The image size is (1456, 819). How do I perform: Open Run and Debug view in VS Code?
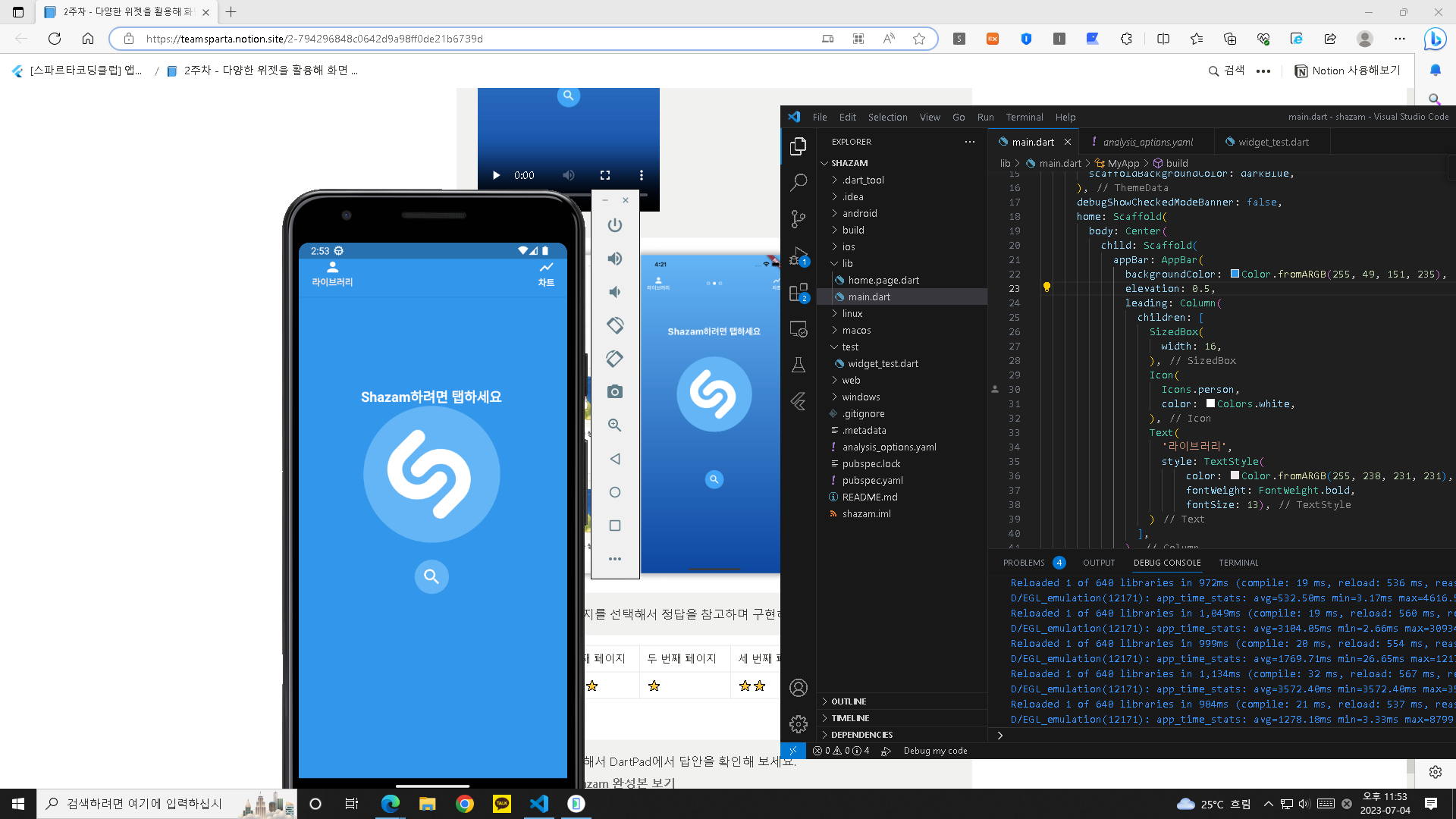click(799, 256)
